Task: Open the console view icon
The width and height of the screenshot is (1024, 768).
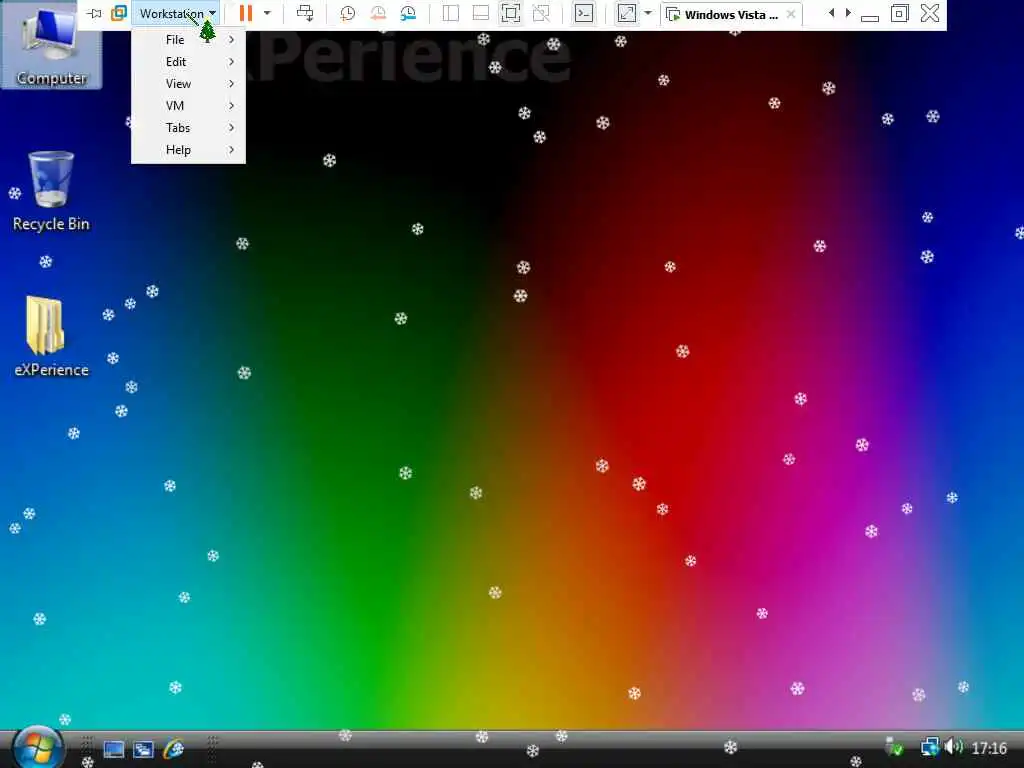Action: tap(584, 13)
